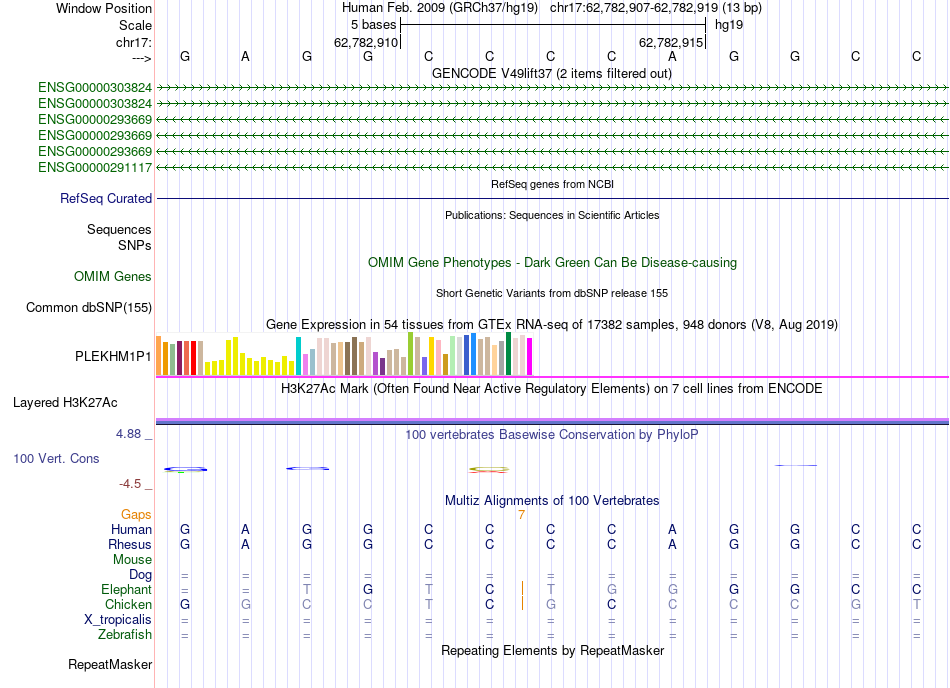Screen dimensions: 950x688
Task: Select the Zebrafish alignment row label
Action: point(125,635)
